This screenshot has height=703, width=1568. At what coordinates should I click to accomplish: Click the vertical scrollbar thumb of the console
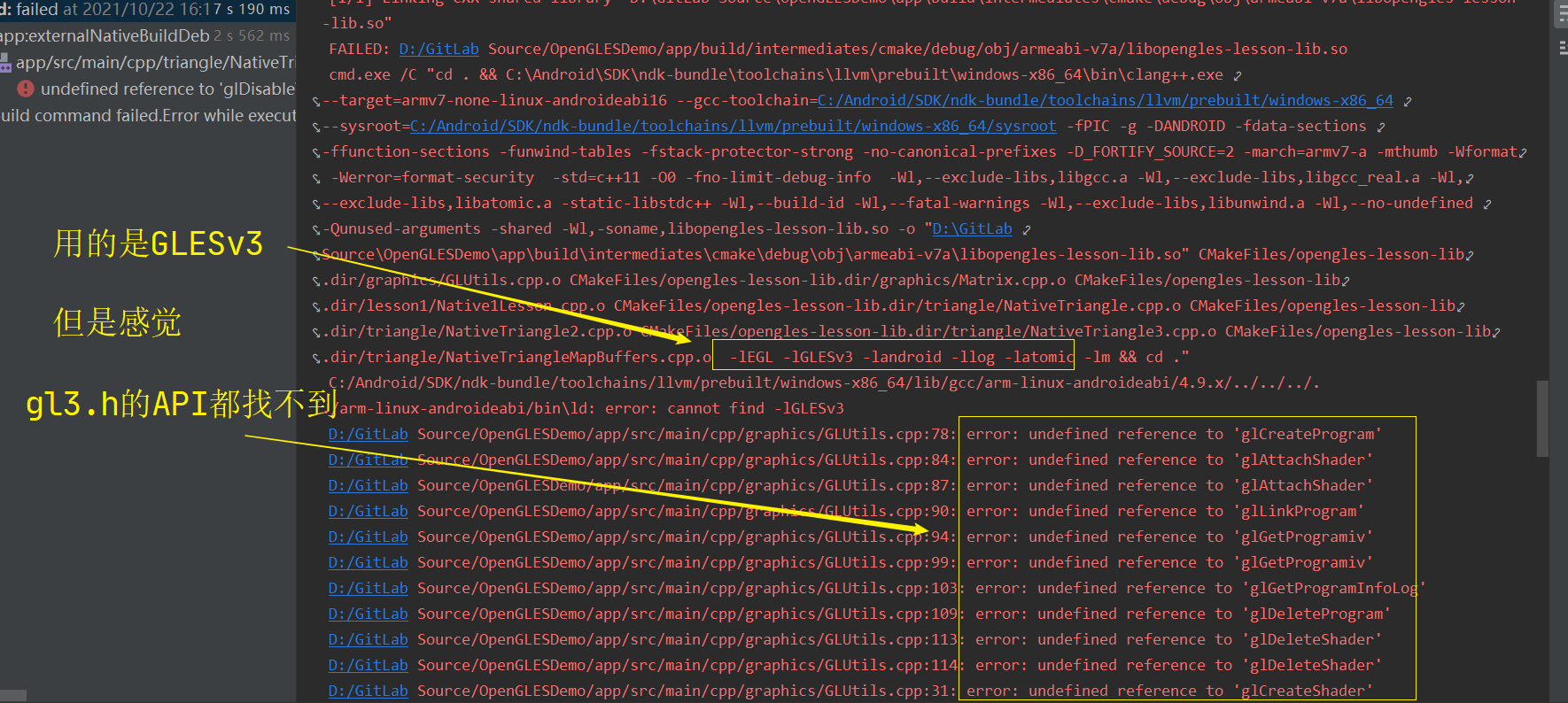coord(1542,418)
